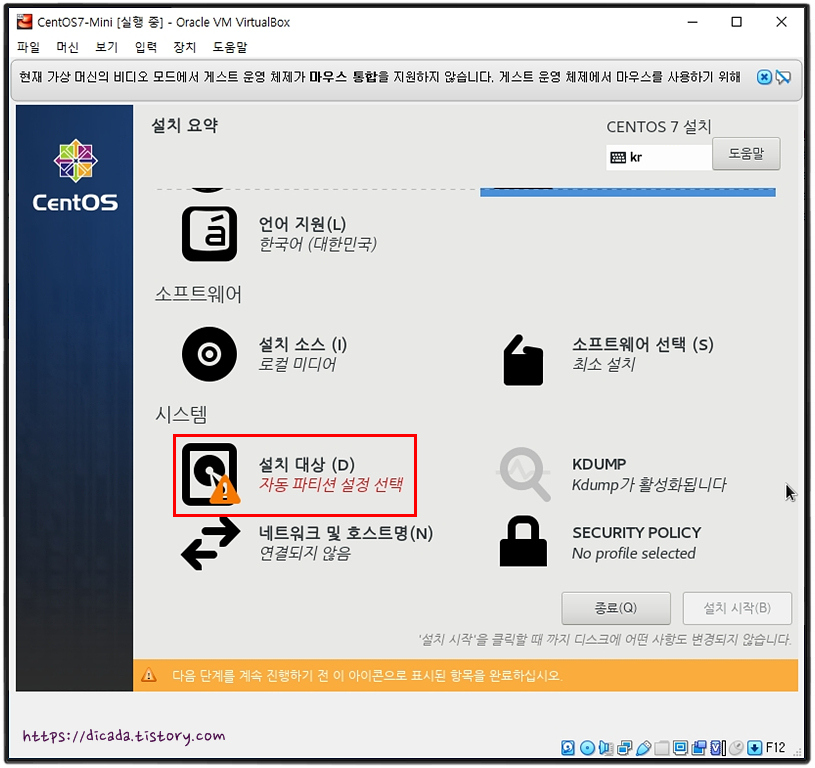Image resolution: width=815 pixels, height=768 pixels.
Task: Open the 설치 소스(I) disc icon
Action: (209, 354)
